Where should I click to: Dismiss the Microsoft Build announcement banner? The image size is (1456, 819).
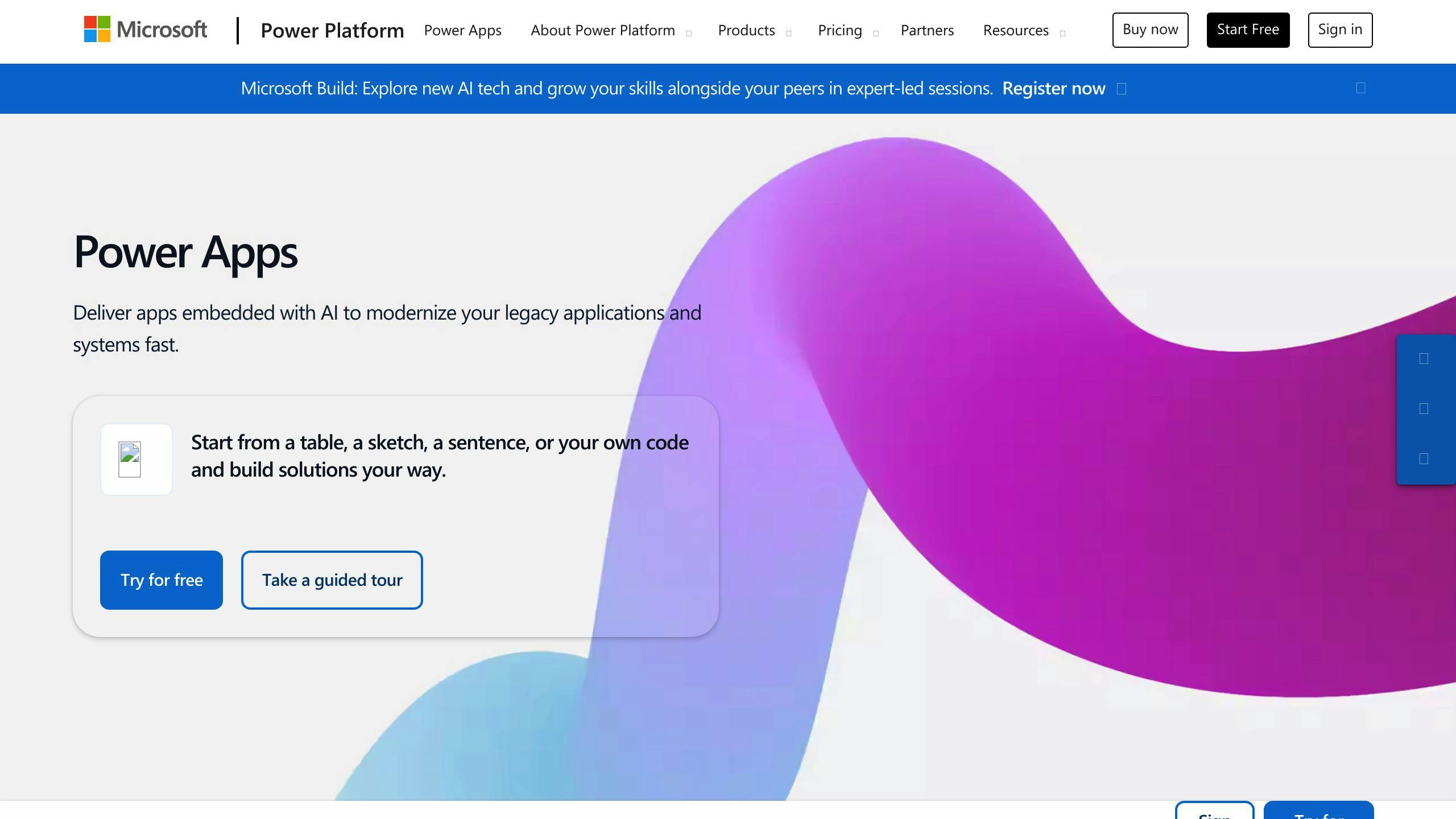1360,87
